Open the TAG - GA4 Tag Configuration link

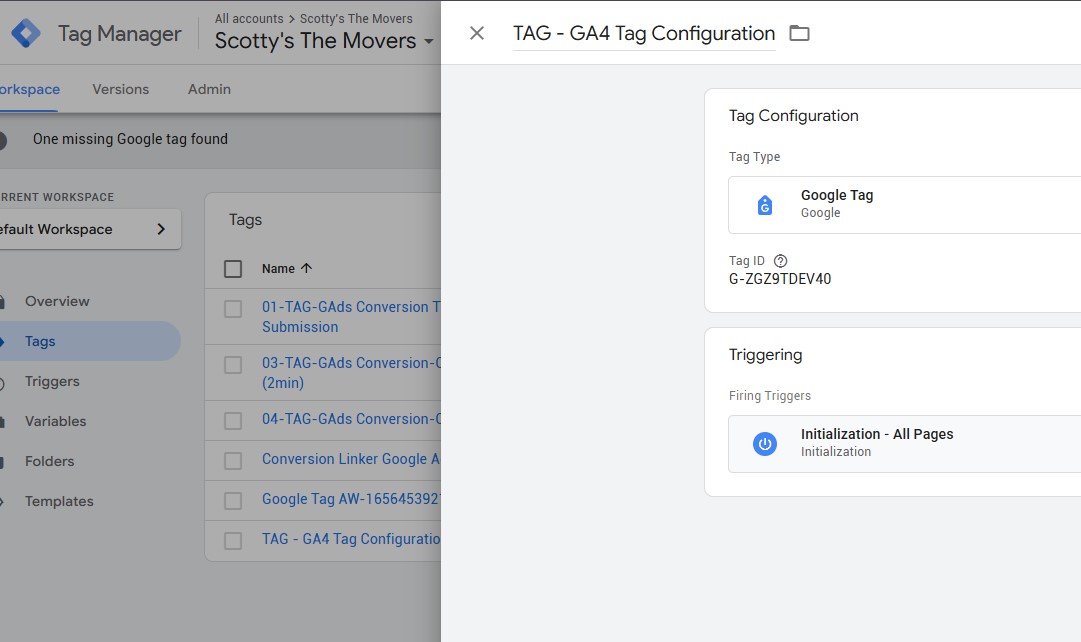click(x=351, y=539)
